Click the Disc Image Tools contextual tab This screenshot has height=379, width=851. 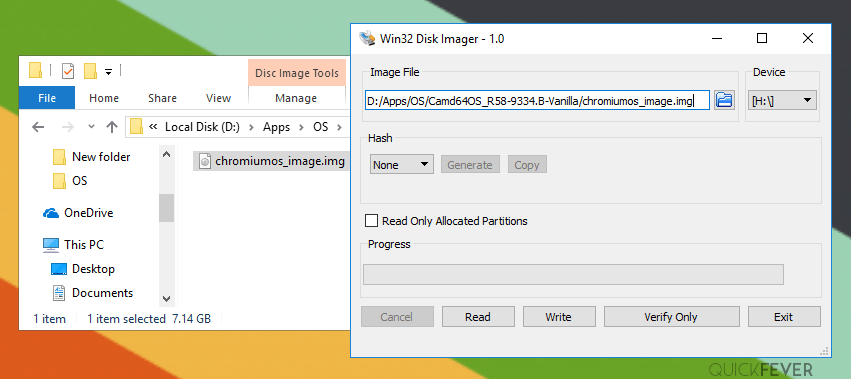[x=297, y=73]
